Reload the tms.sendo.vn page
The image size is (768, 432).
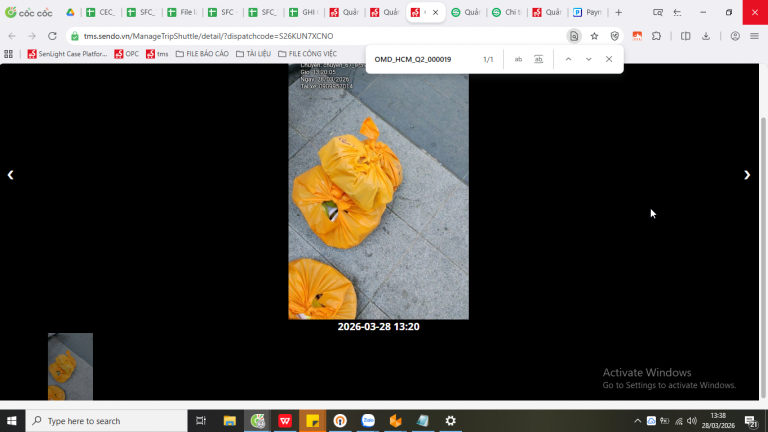52,36
